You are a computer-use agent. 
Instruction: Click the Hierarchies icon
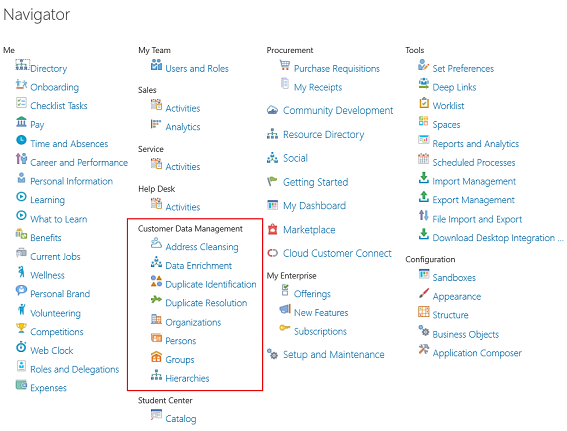pyautogui.click(x=156, y=375)
